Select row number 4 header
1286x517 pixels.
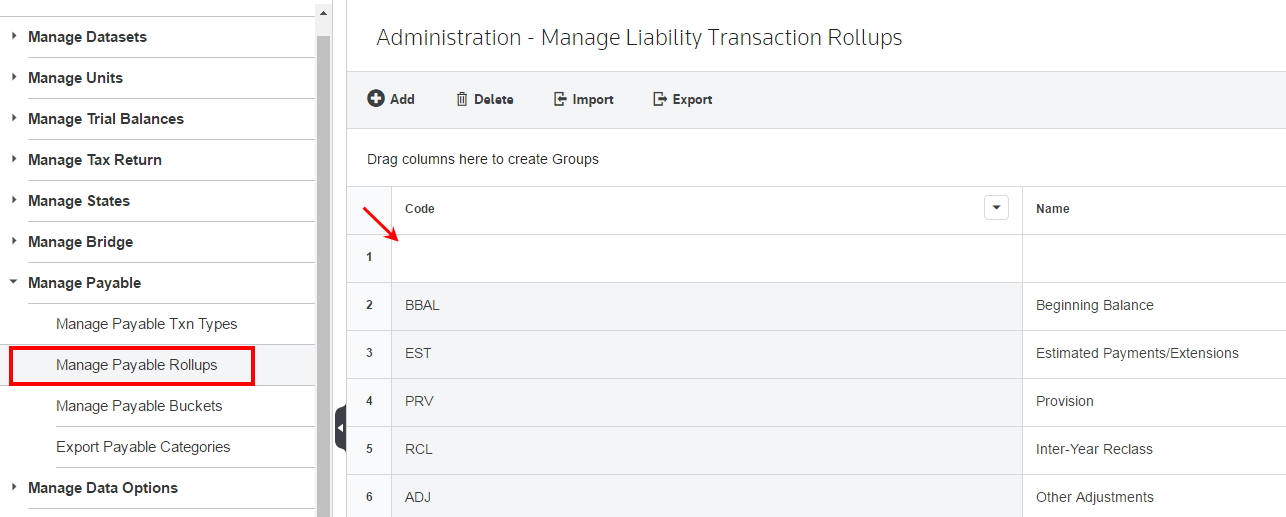pos(369,401)
